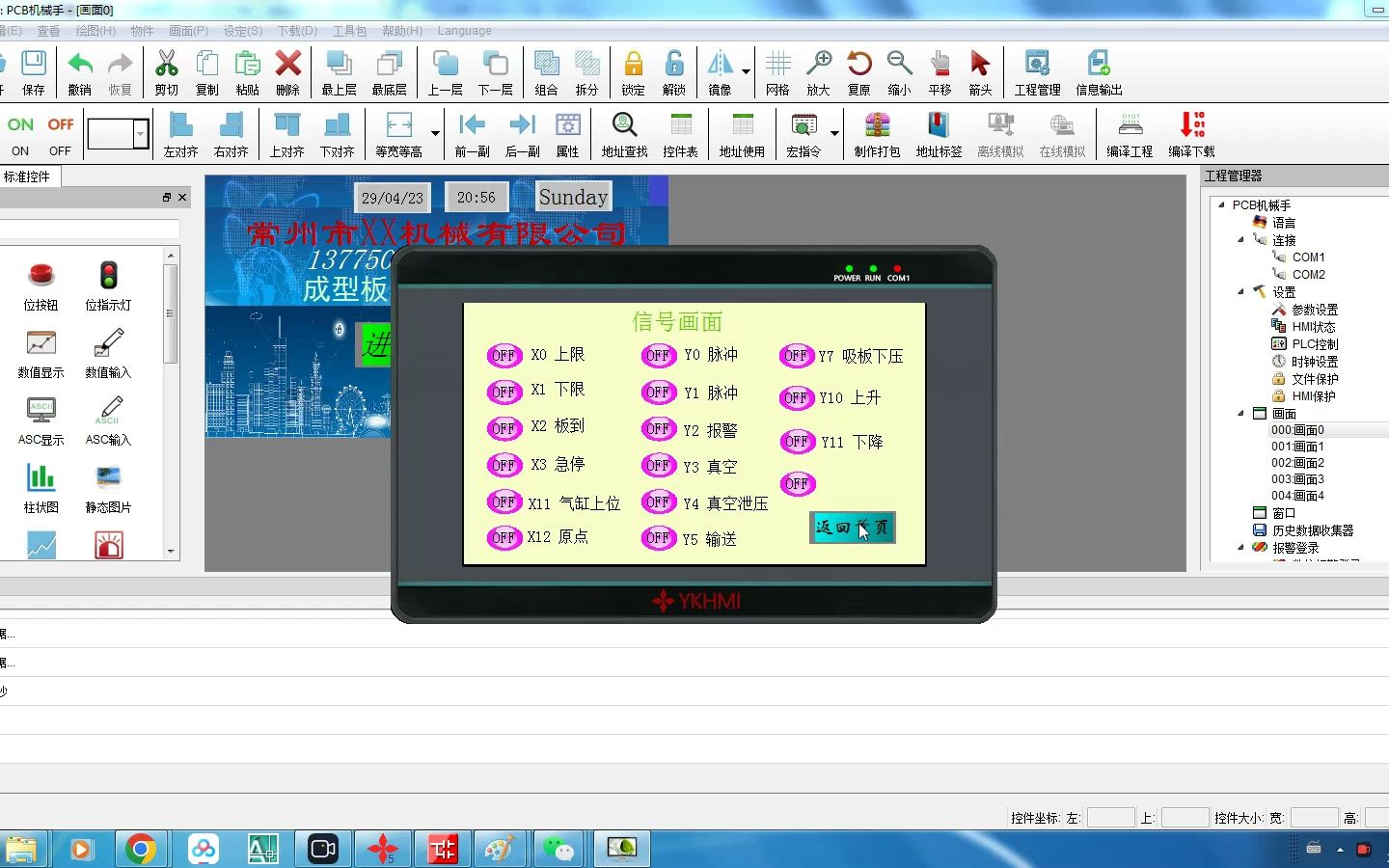Toggle the Y3 真空 OFF indicator

[658, 466]
